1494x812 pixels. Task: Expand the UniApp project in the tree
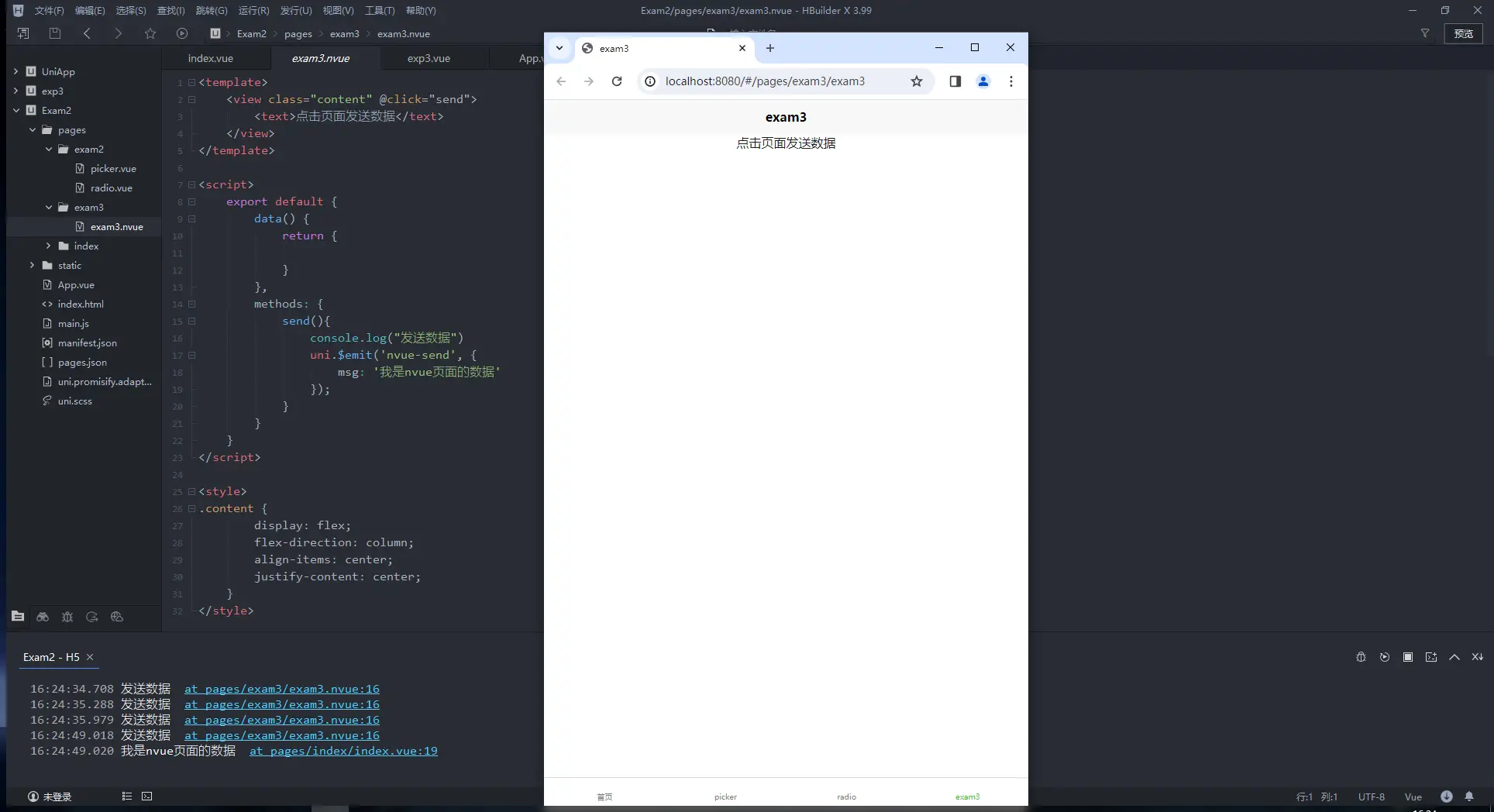coord(15,71)
